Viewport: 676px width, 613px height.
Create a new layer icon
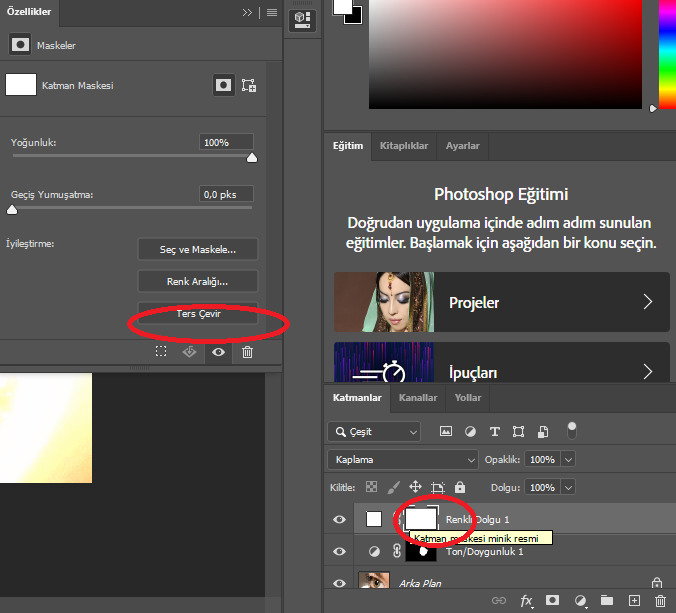(634, 600)
